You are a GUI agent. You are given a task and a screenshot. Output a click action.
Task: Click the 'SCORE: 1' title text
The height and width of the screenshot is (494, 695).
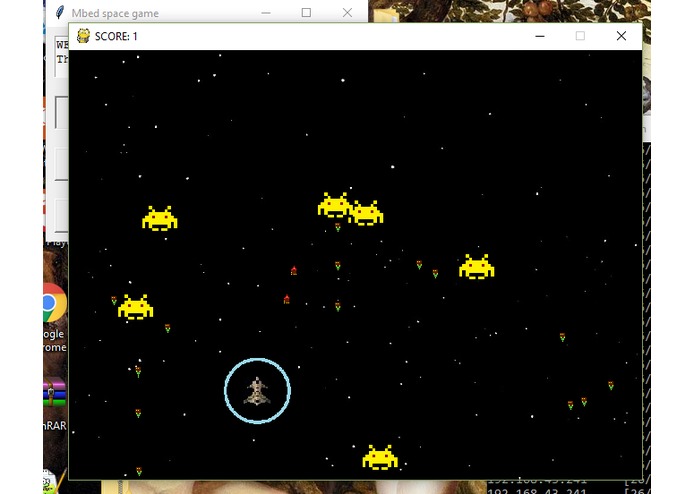pos(116,36)
